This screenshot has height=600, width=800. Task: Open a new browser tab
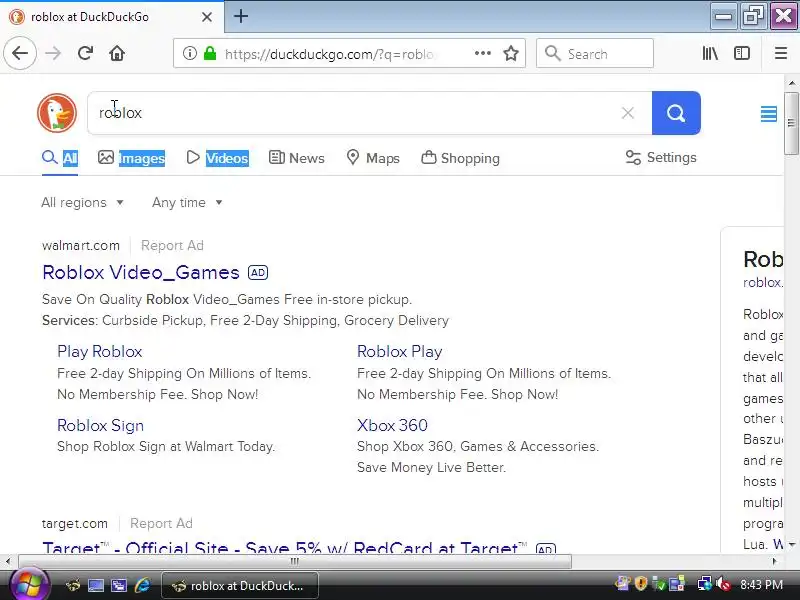tap(241, 16)
